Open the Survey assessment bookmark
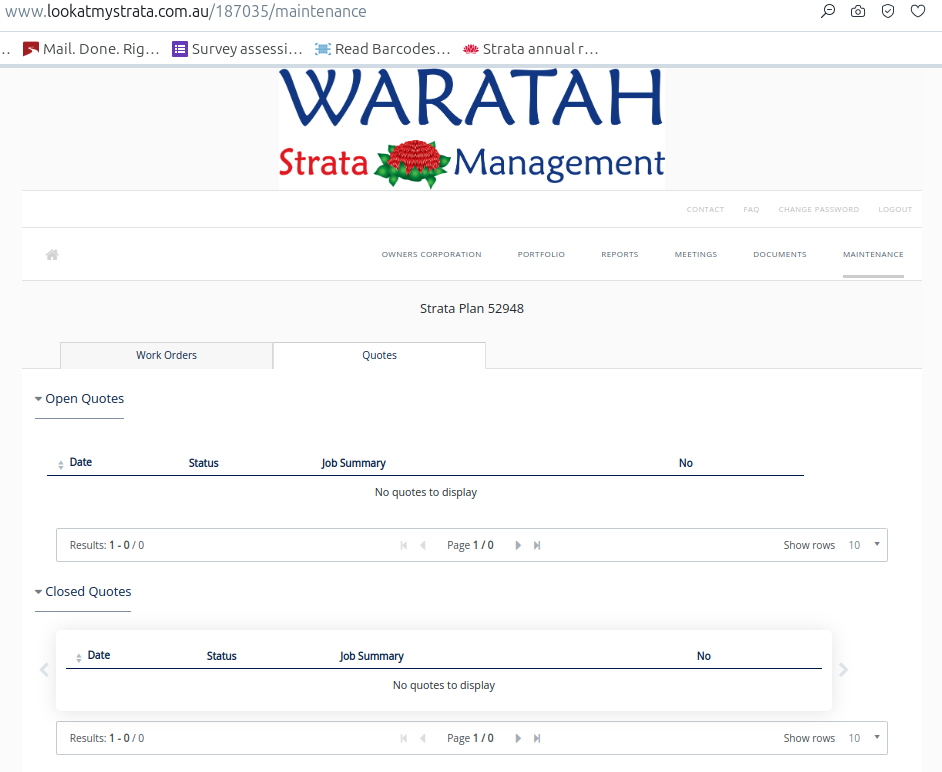The image size is (942, 772). [x=237, y=49]
